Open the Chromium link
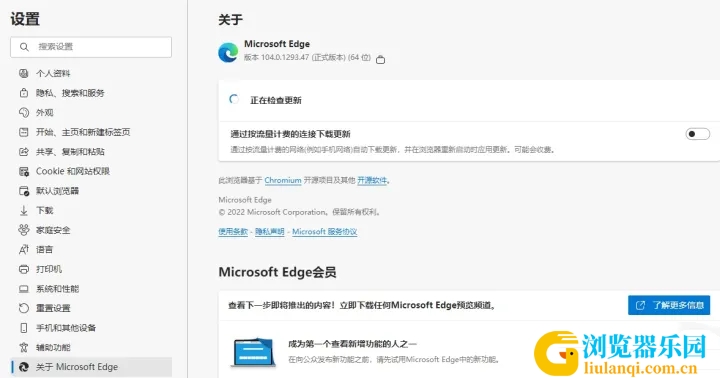 (x=283, y=181)
